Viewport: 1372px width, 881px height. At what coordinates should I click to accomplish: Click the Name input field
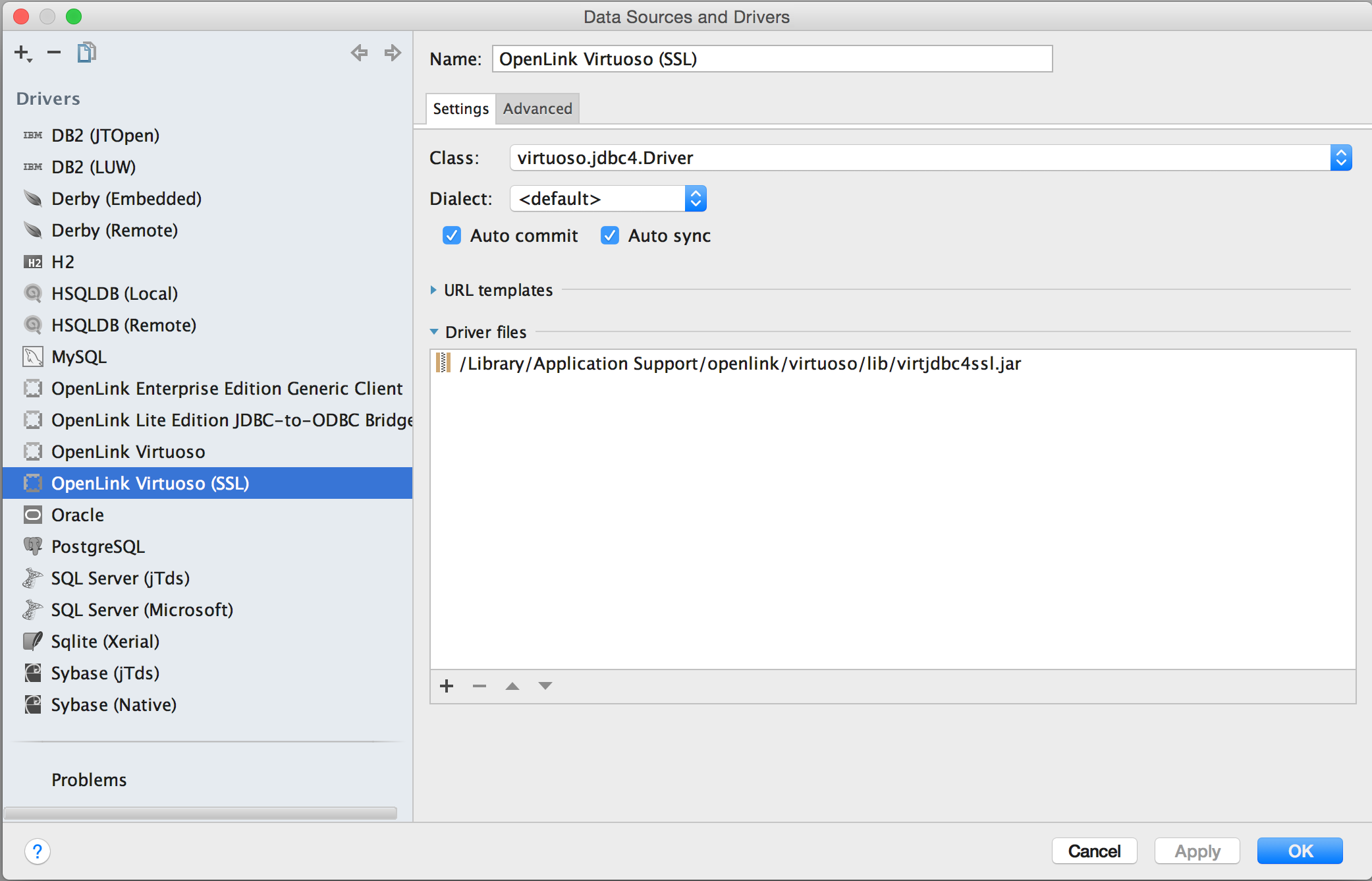(772, 59)
